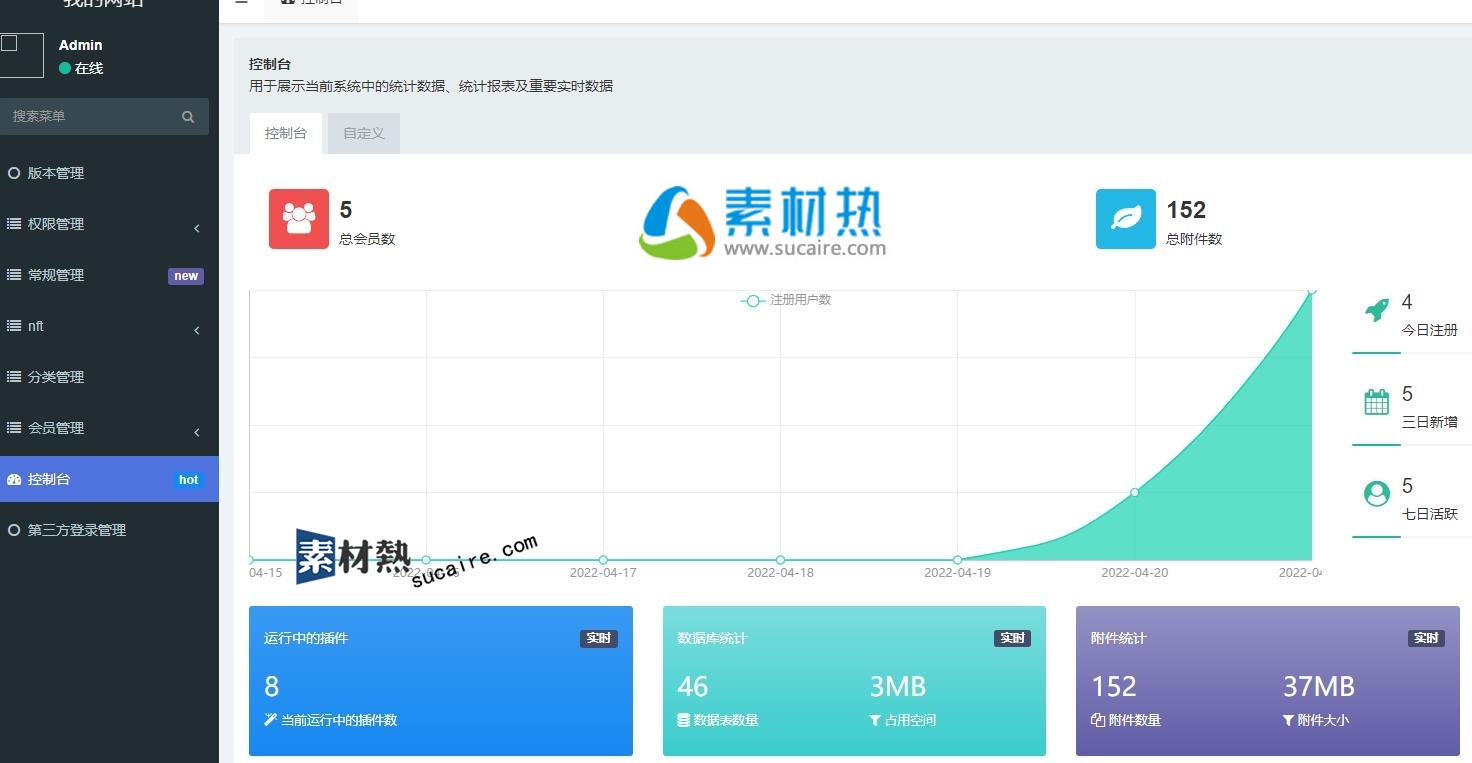The height and width of the screenshot is (763, 1472).
Task: Click the magic wand icon beside 当前运行中的插件数
Action: coord(270,720)
